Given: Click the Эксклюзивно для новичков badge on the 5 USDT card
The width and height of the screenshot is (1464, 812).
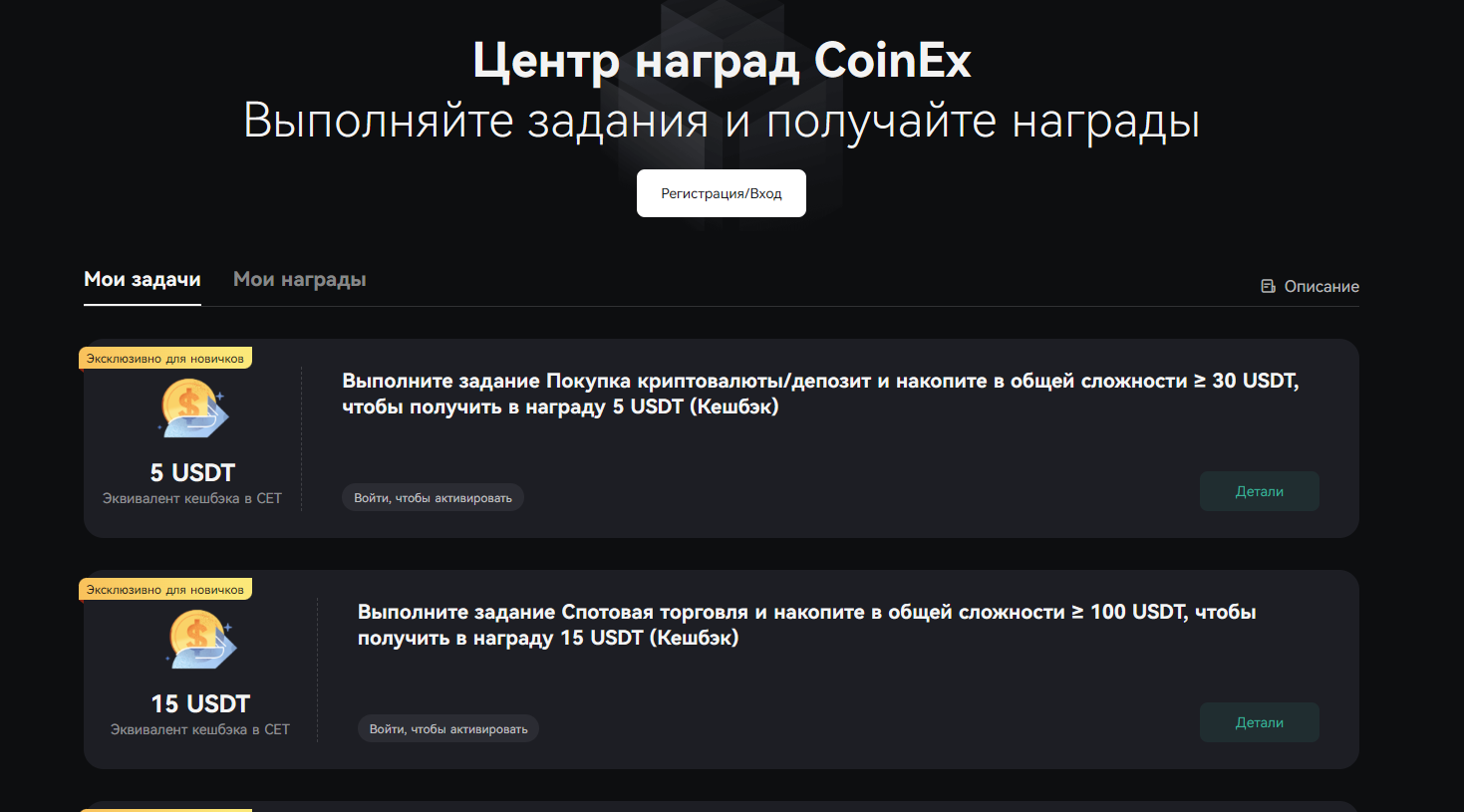Looking at the screenshot, I should pyautogui.click(x=165, y=359).
